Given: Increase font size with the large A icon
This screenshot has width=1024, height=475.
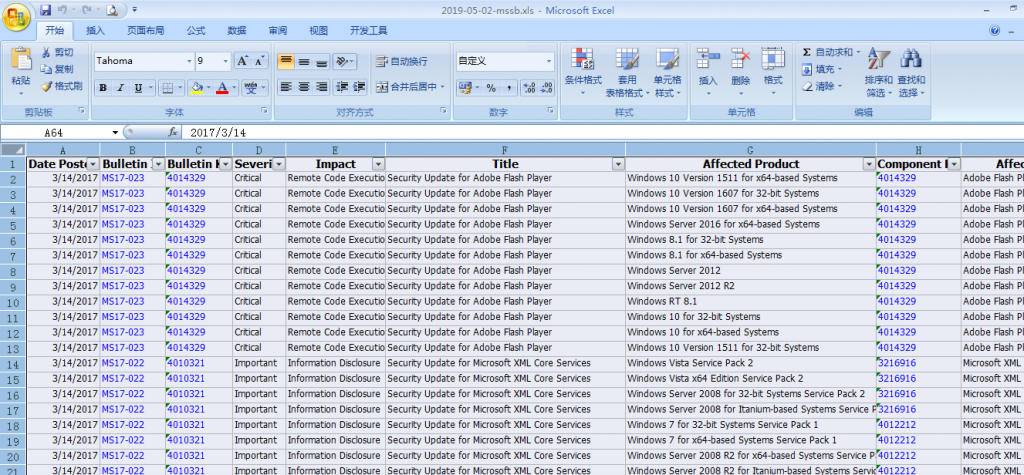Looking at the screenshot, I should tap(243, 61).
